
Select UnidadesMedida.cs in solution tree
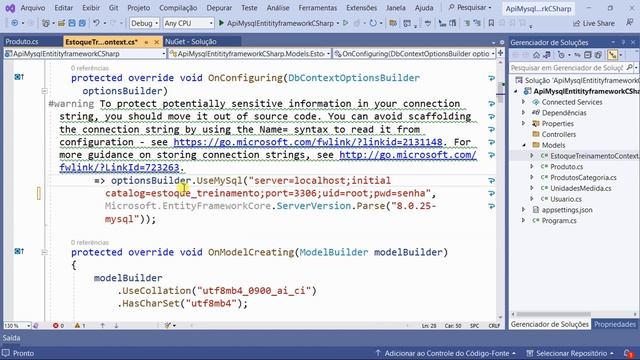coord(580,188)
